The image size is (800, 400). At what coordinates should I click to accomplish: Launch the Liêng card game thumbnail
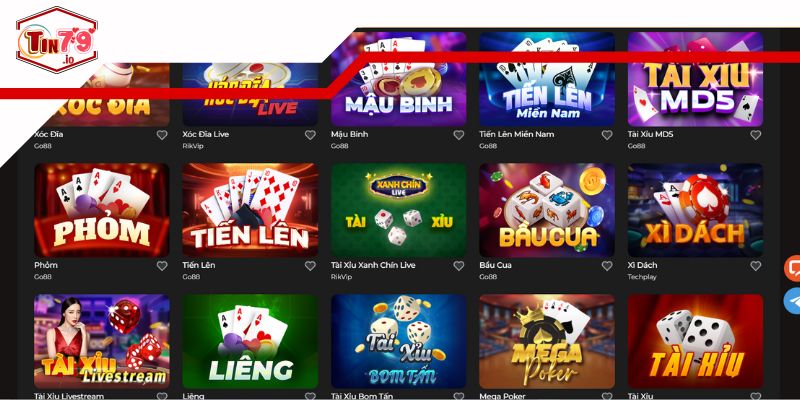[x=250, y=341]
